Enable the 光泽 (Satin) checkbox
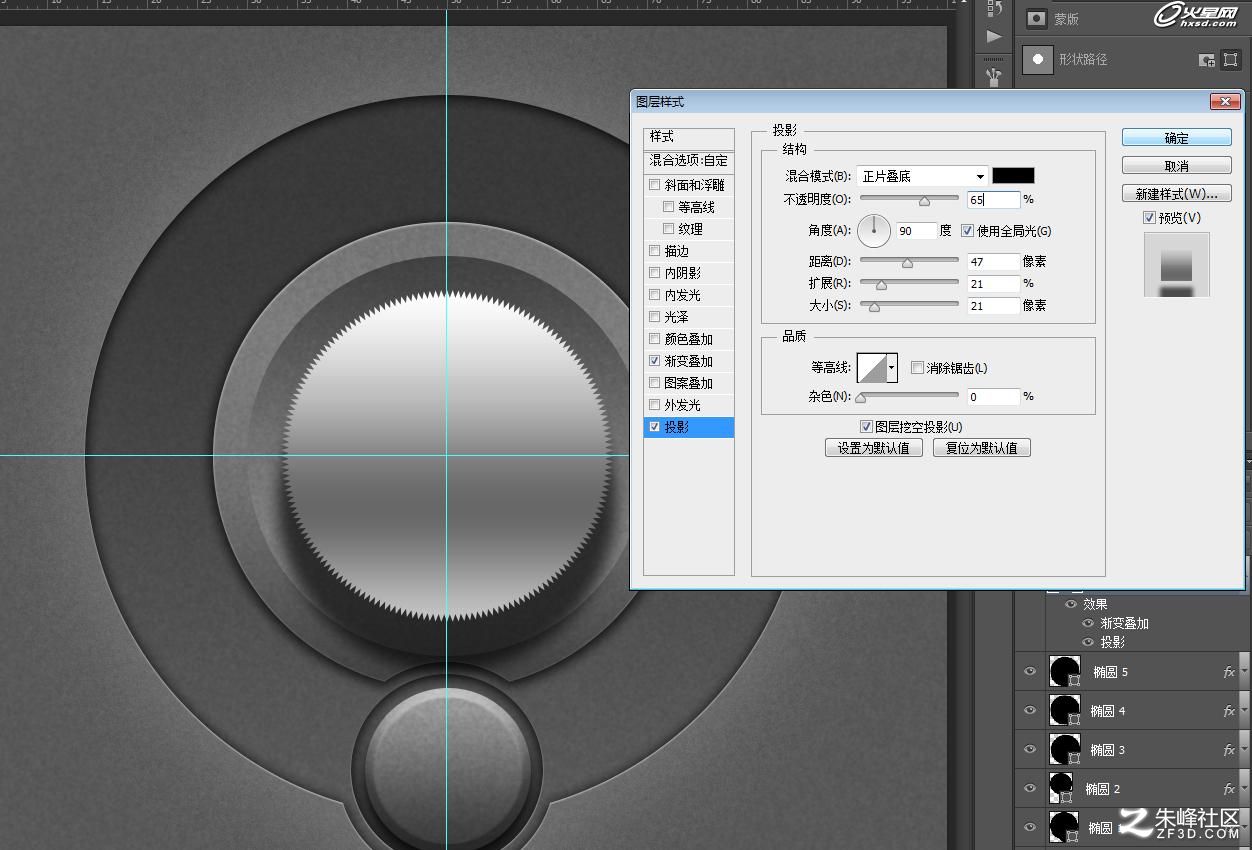 pos(655,317)
